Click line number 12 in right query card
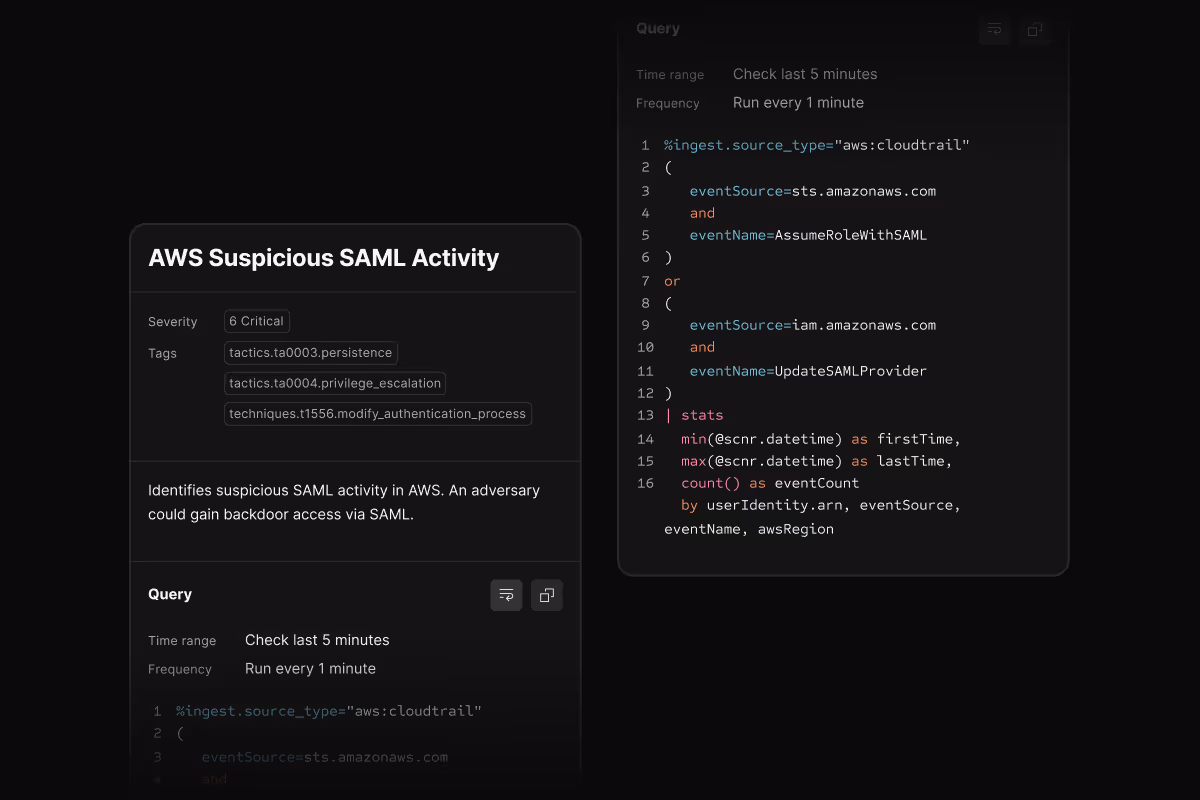 tap(645, 393)
